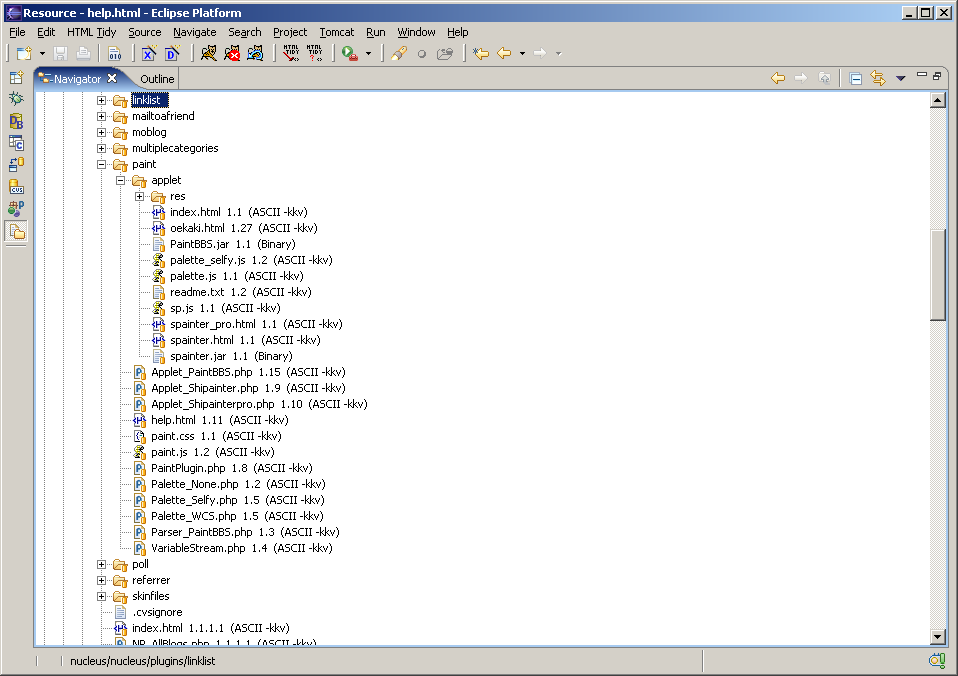Open the Navigate menu

point(194,32)
